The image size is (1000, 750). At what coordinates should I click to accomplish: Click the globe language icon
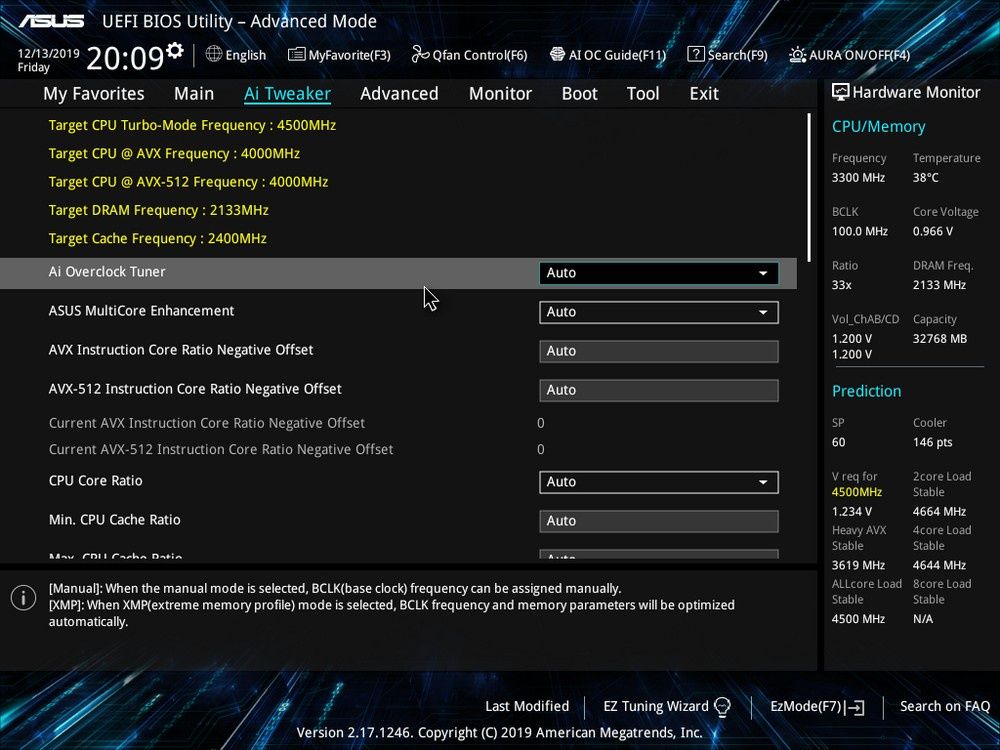tap(214, 54)
